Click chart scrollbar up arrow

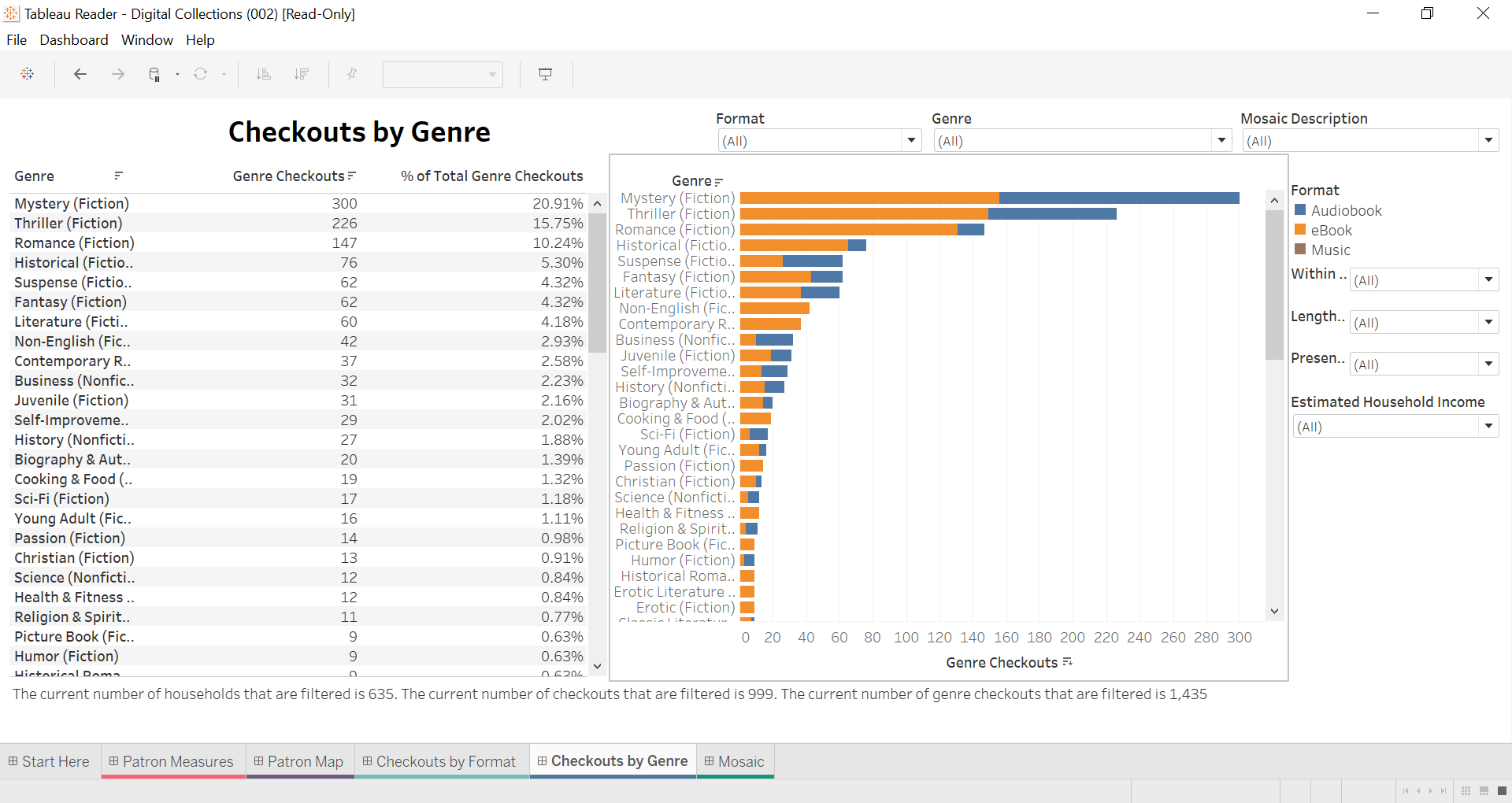point(1274,200)
